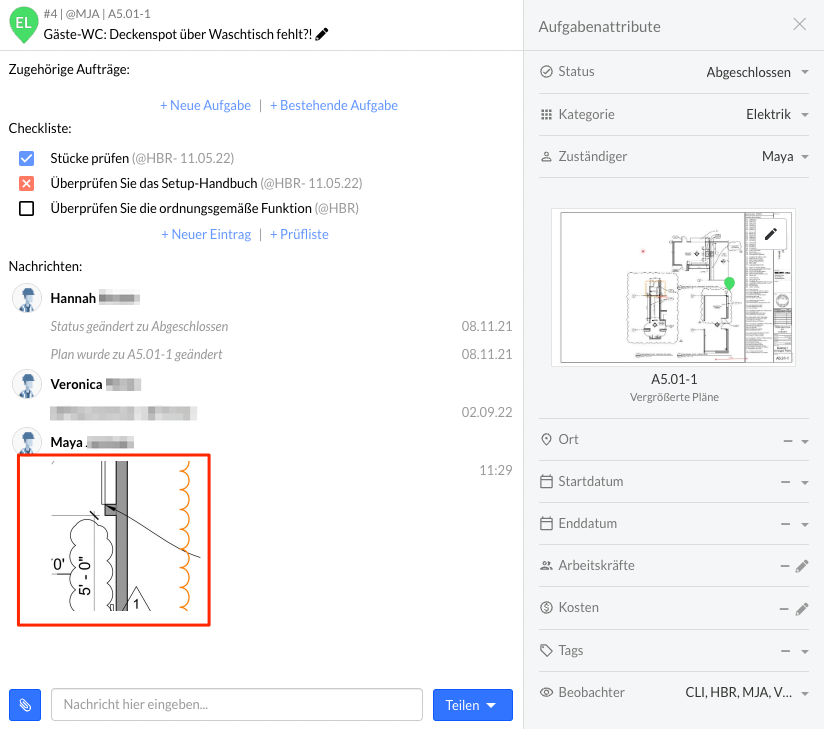Click the task title 'Gäste-WC: Deckenspot'
Viewport: 824px width, 729px height.
[178, 34]
